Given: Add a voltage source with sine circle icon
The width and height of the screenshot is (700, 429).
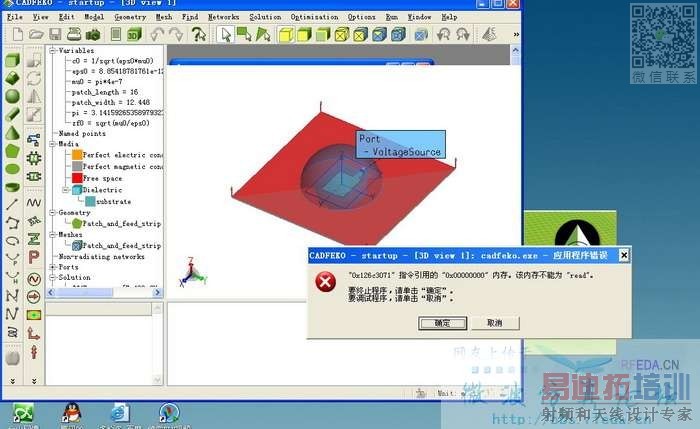Looking at the screenshot, I should click(x=34, y=279).
